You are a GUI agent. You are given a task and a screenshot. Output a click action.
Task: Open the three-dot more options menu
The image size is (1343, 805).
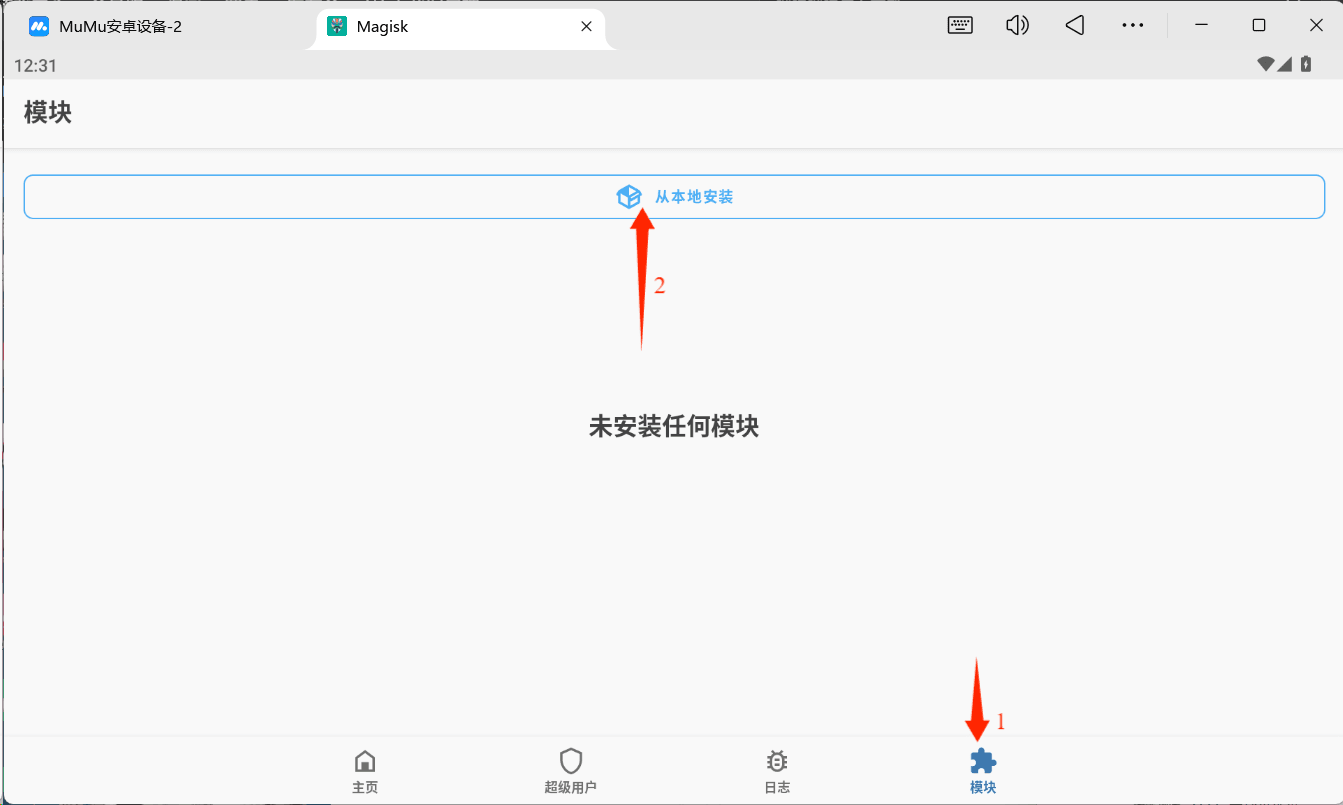[x=1132, y=26]
